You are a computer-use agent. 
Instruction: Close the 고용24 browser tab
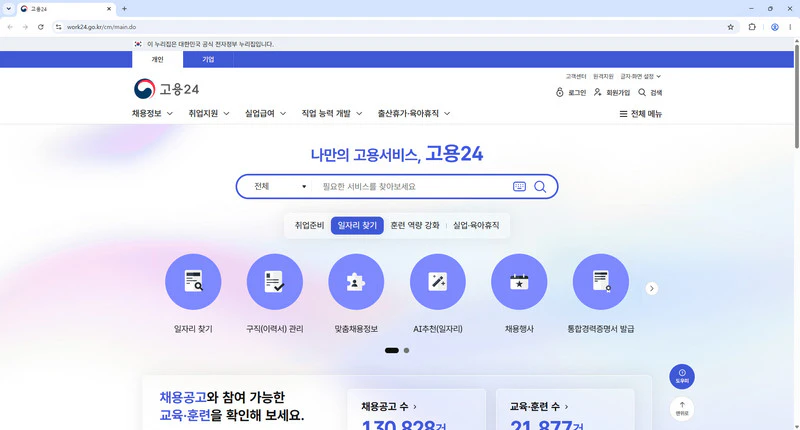(109, 9)
